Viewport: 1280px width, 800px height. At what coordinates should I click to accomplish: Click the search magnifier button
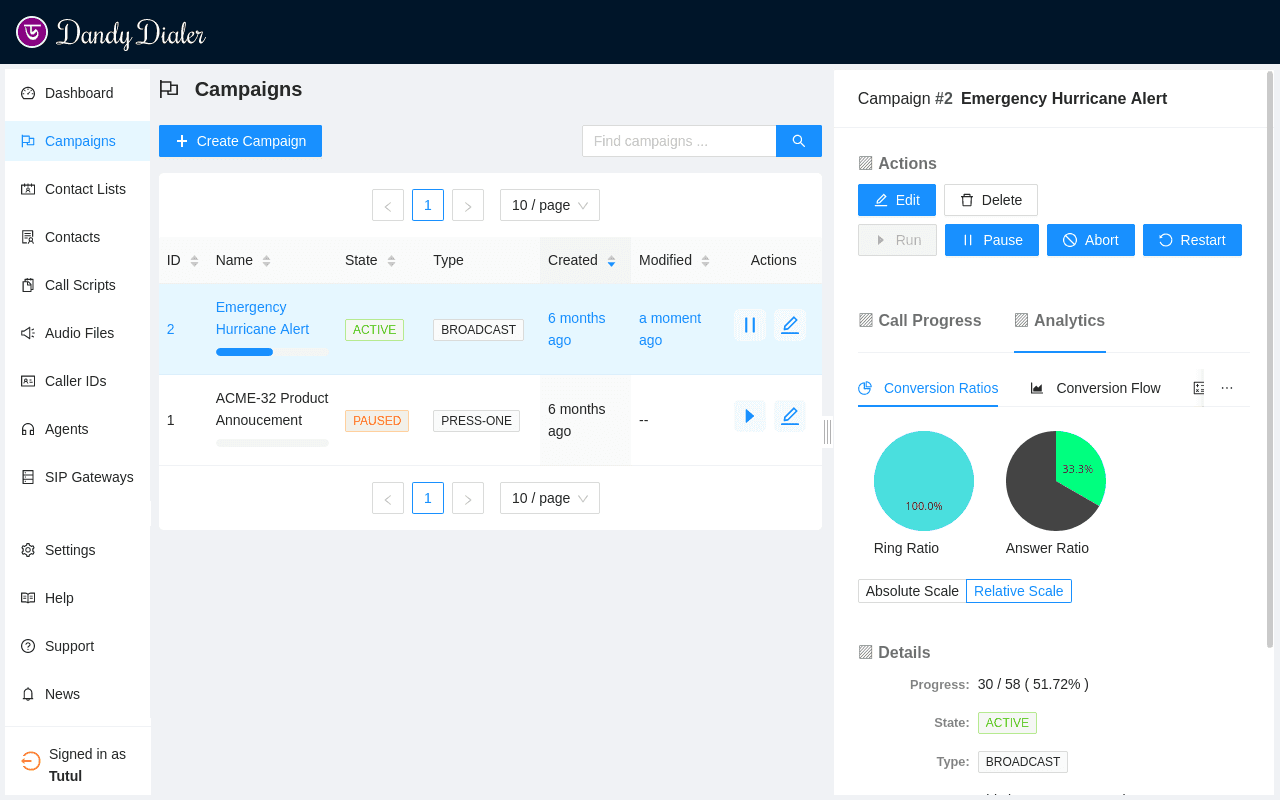click(x=798, y=141)
